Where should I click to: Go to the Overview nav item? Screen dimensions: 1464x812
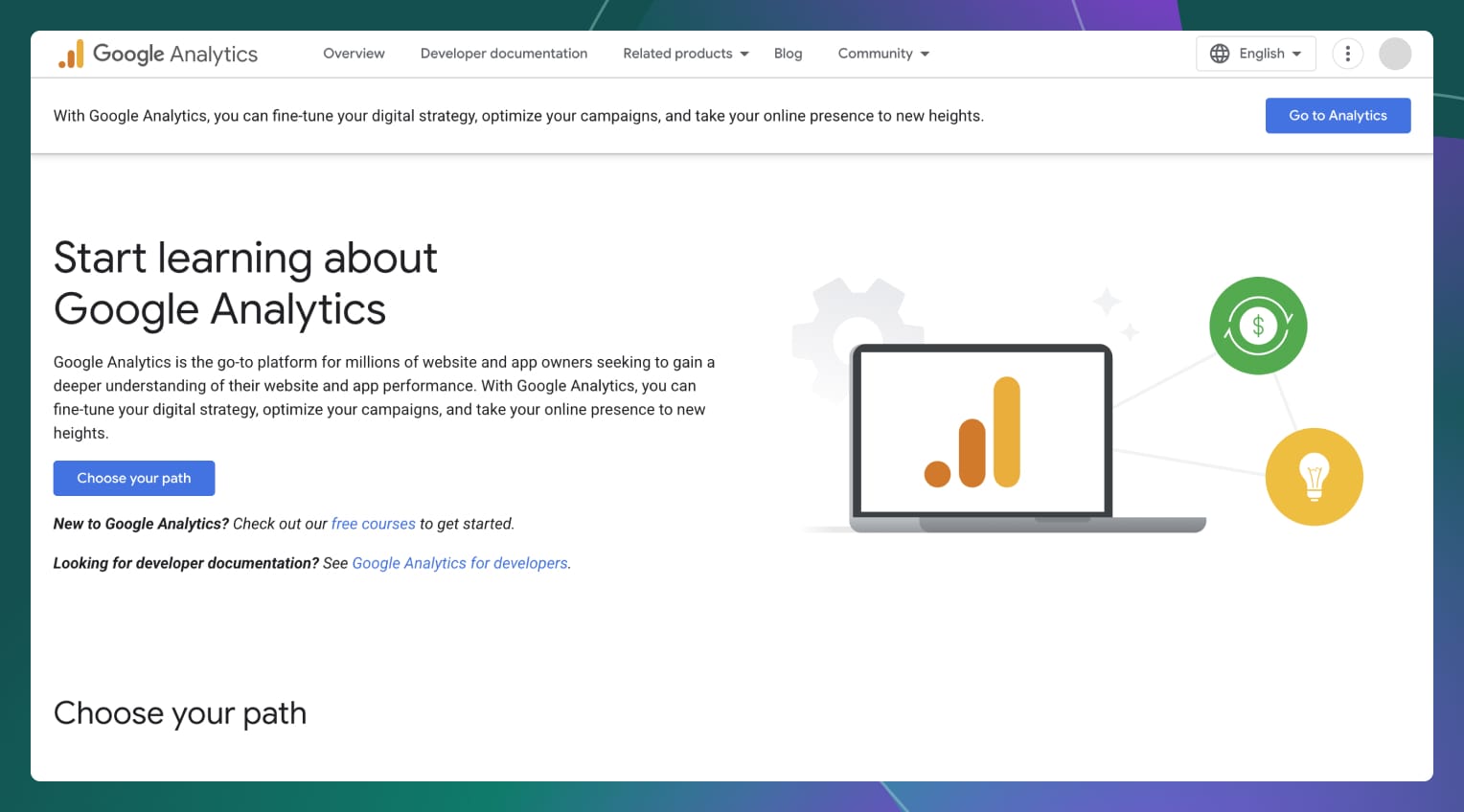[354, 54]
